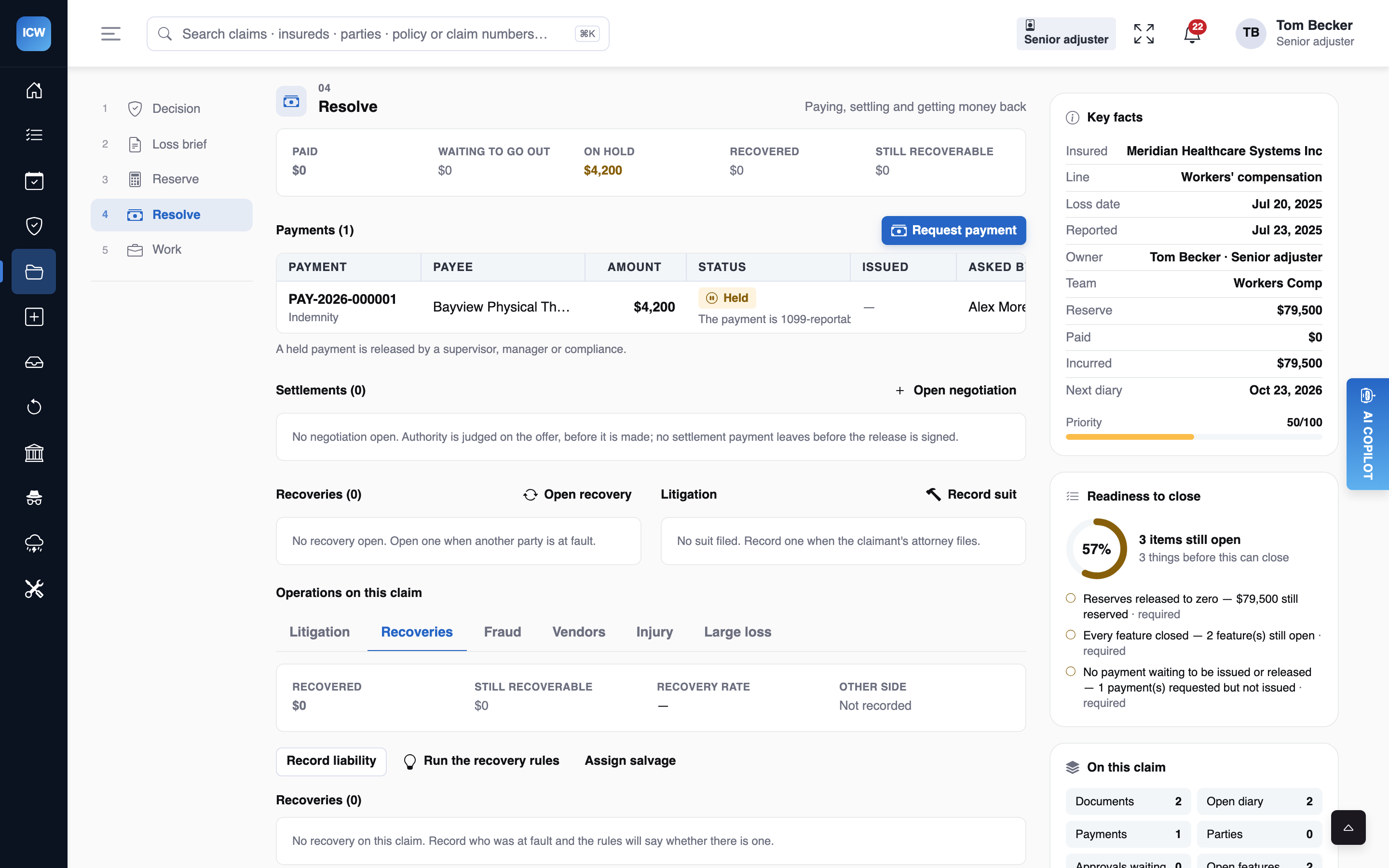This screenshot has height=868, width=1389.
Task: Click the ICW logo
Action: coord(34,33)
